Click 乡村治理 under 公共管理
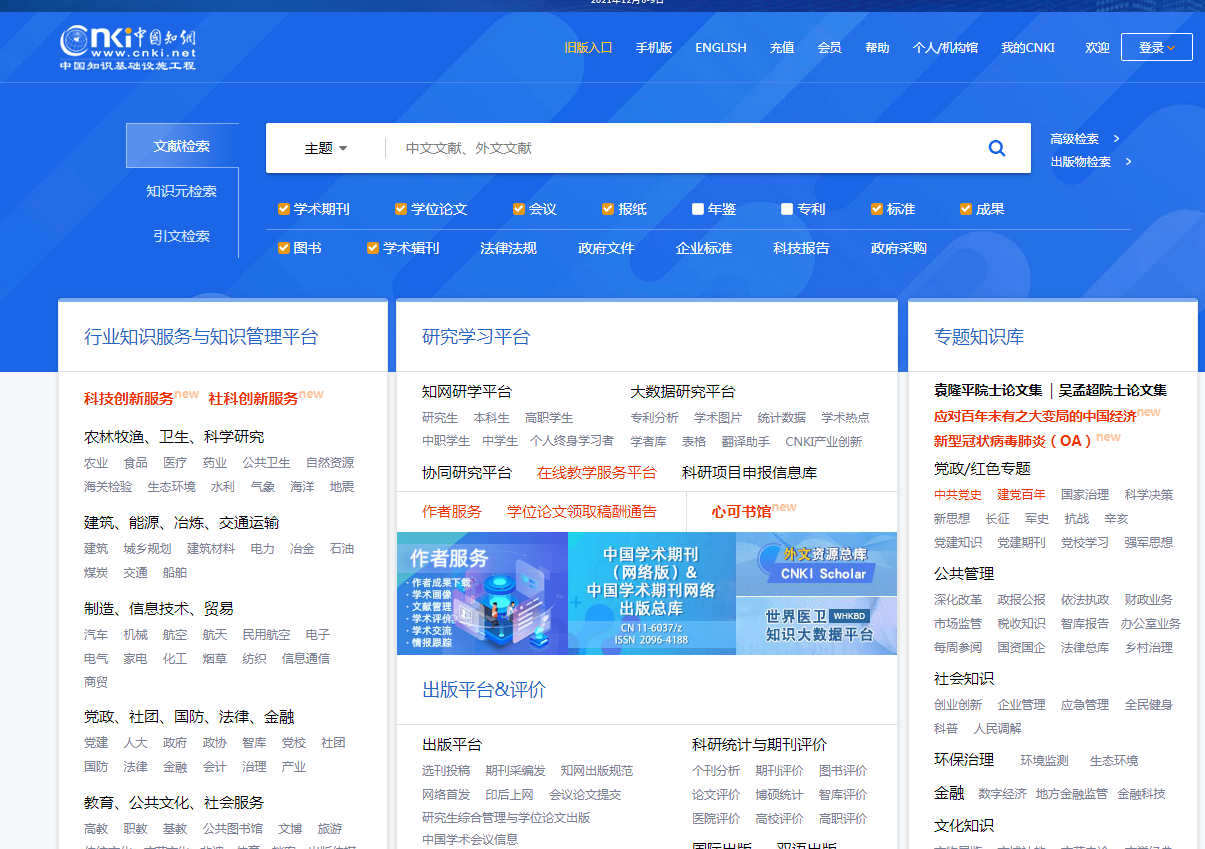The height and width of the screenshot is (849, 1205). pyautogui.click(x=1149, y=647)
